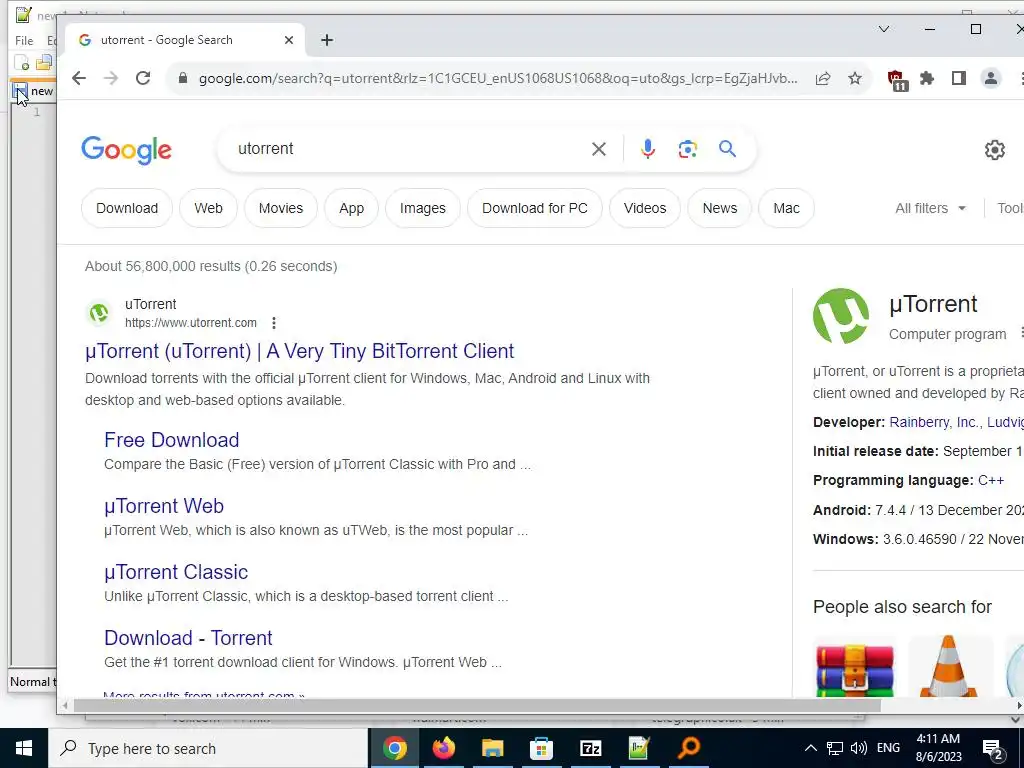Open the WinRAR thumbnail under People also search
This screenshot has width=1024, height=768.
coord(854,667)
